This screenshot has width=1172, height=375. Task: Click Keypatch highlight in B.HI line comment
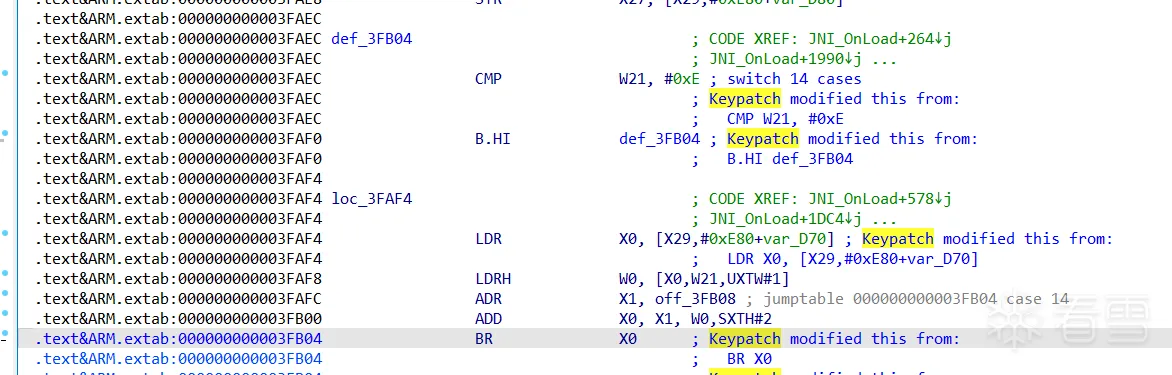(x=763, y=139)
